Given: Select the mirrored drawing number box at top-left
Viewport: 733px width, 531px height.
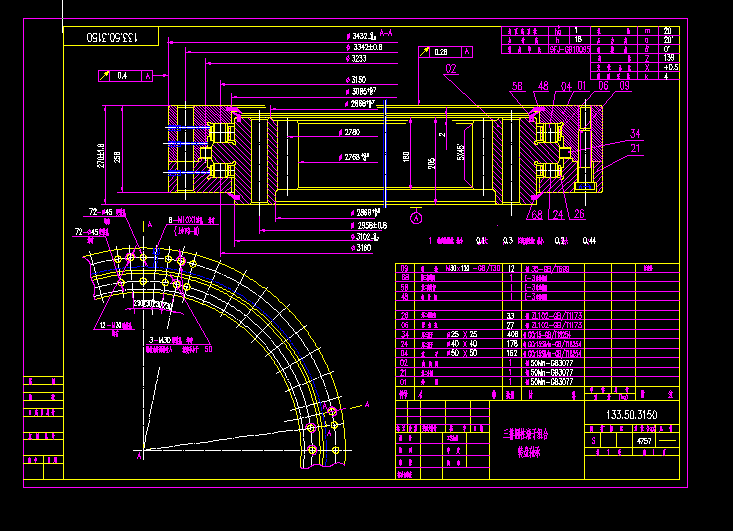Looking at the screenshot, I should click(111, 36).
